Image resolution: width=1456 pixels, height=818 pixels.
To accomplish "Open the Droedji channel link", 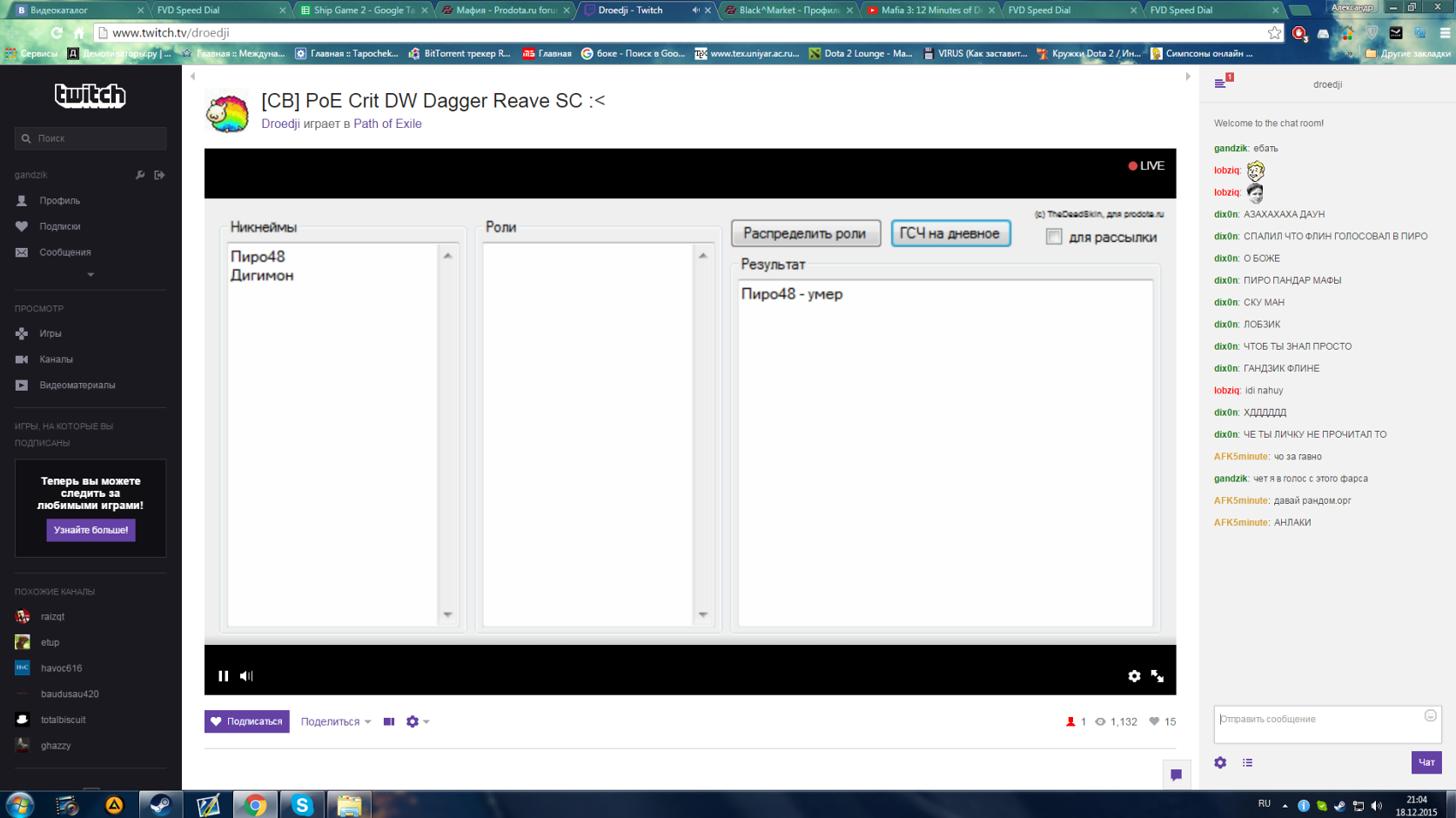I will coord(280,124).
